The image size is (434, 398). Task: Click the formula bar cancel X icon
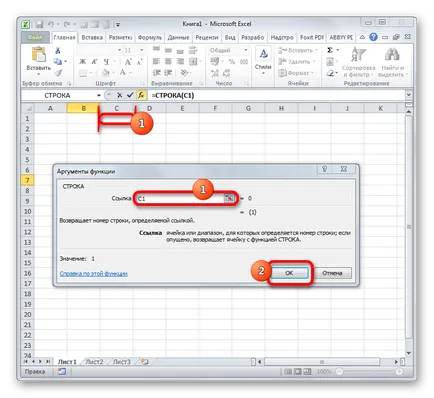(x=119, y=95)
